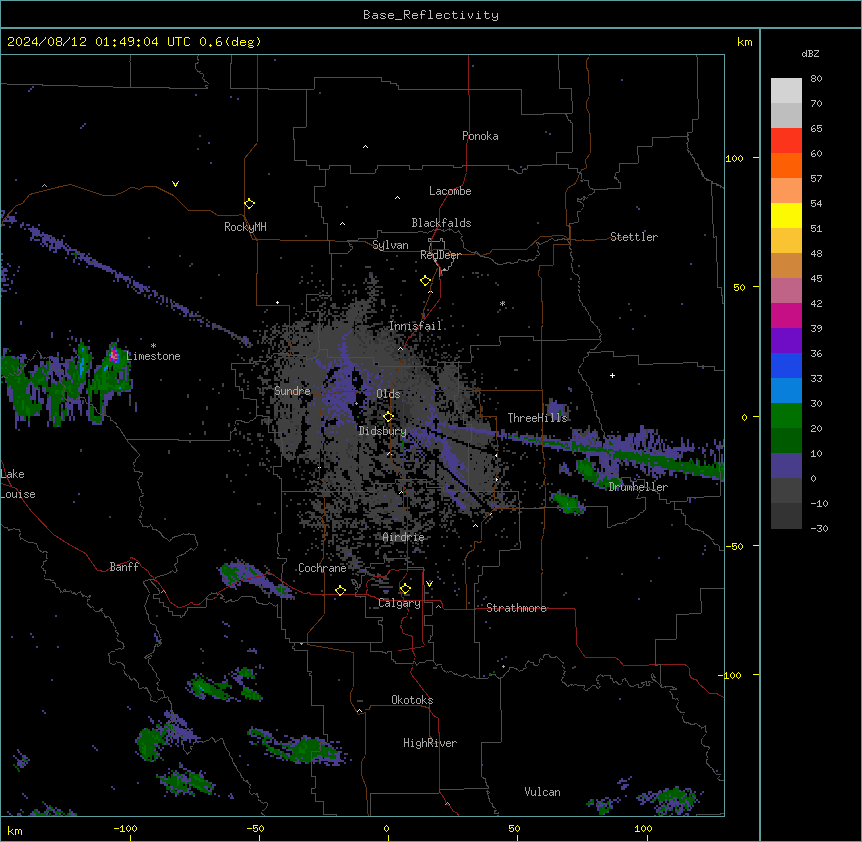This screenshot has width=862, height=842.
Task: Click the Ponoka city label
Action: 480,136
